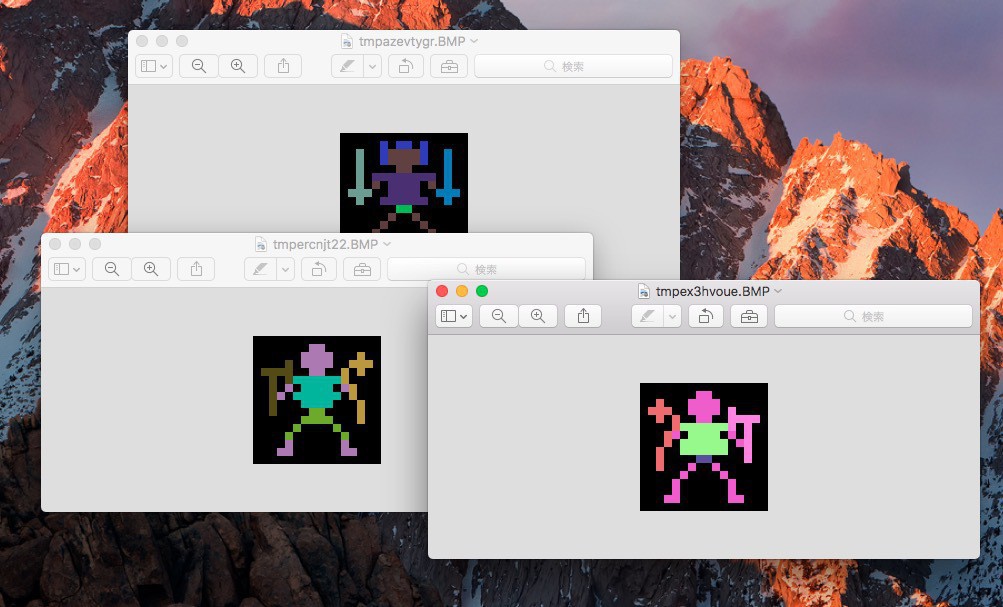Click the tmpazevtygr.BMP window title text
Viewport: 1003px width, 607px height.
tap(413, 42)
